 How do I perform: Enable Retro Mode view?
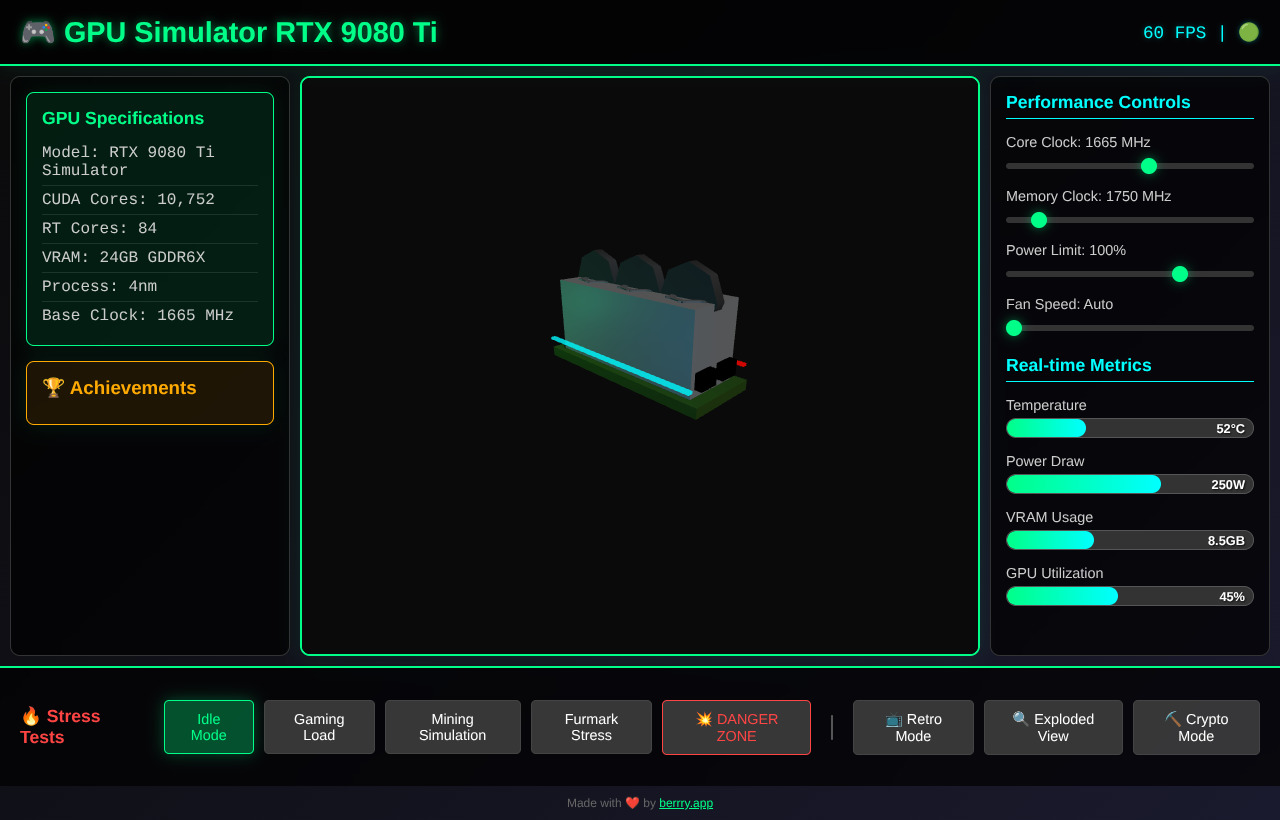pyautogui.click(x=913, y=727)
